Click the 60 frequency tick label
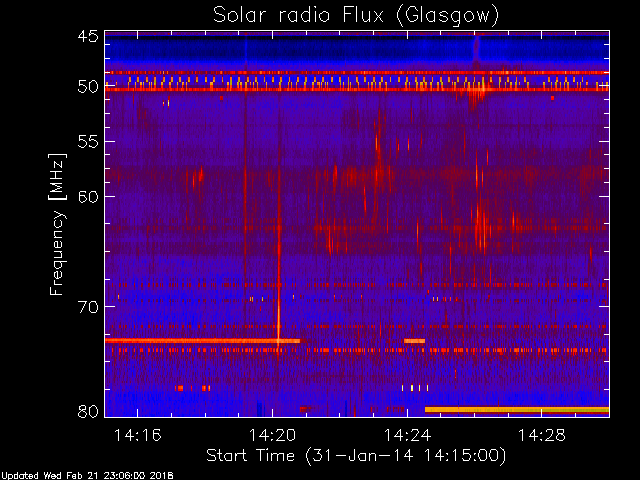The height and width of the screenshot is (480, 640). (88, 197)
